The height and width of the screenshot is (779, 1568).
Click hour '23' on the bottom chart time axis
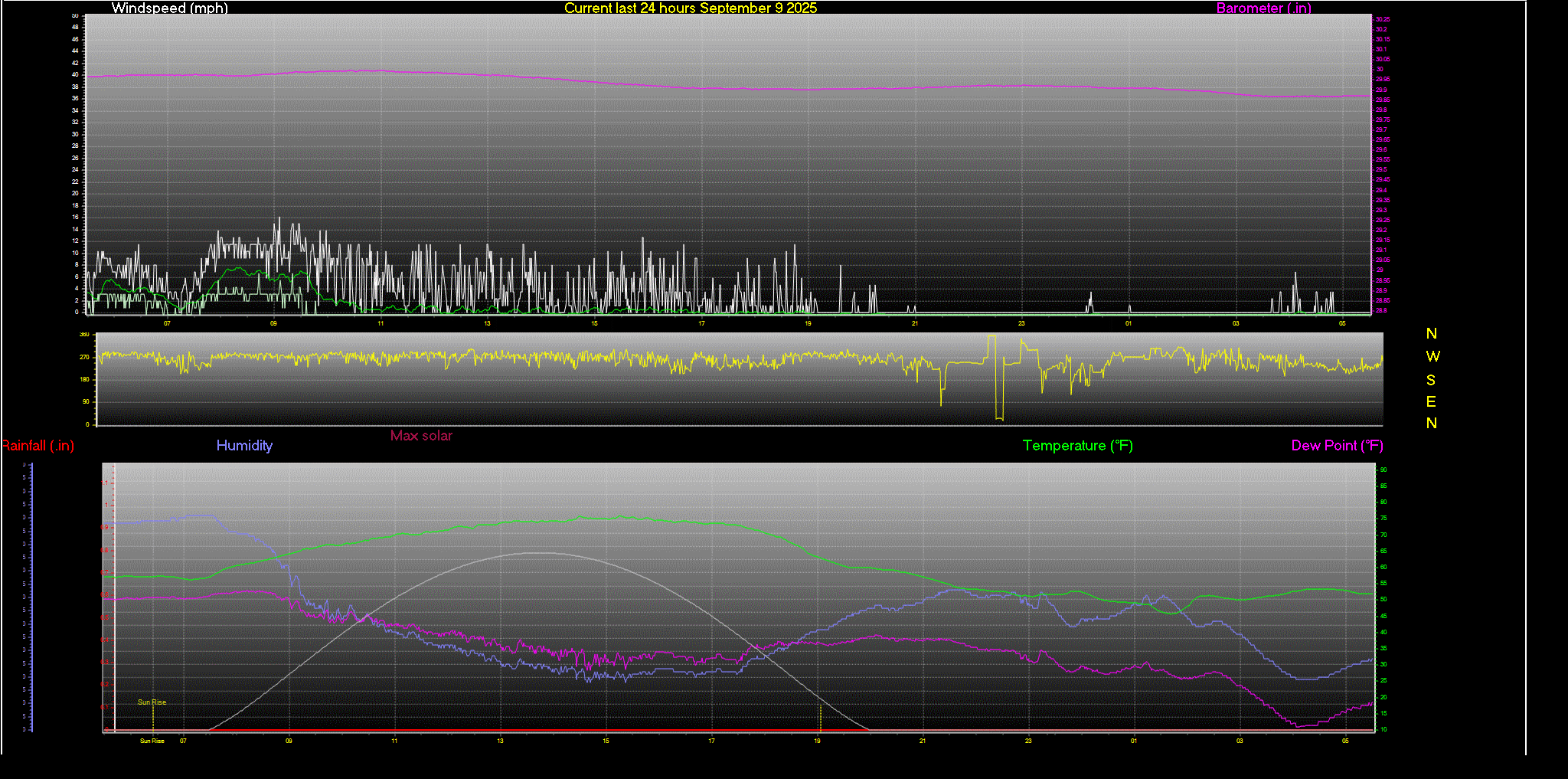coord(1028,741)
